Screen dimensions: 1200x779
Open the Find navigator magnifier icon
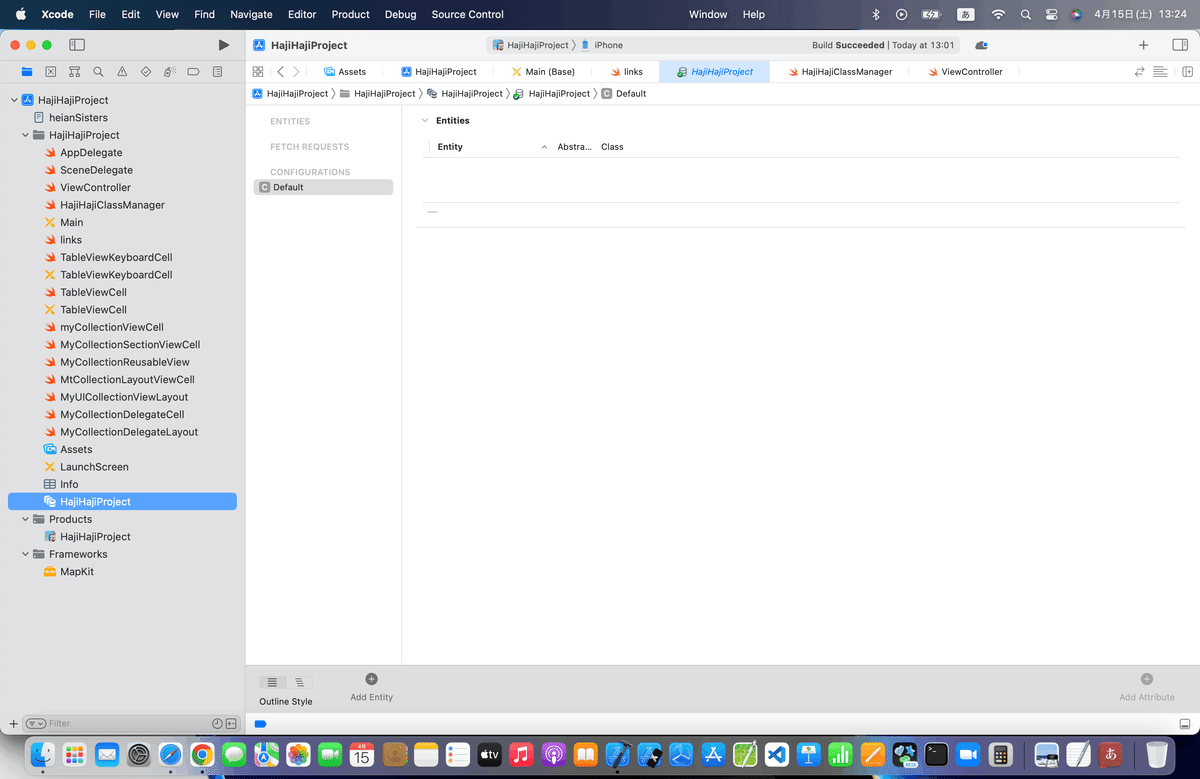click(x=98, y=72)
